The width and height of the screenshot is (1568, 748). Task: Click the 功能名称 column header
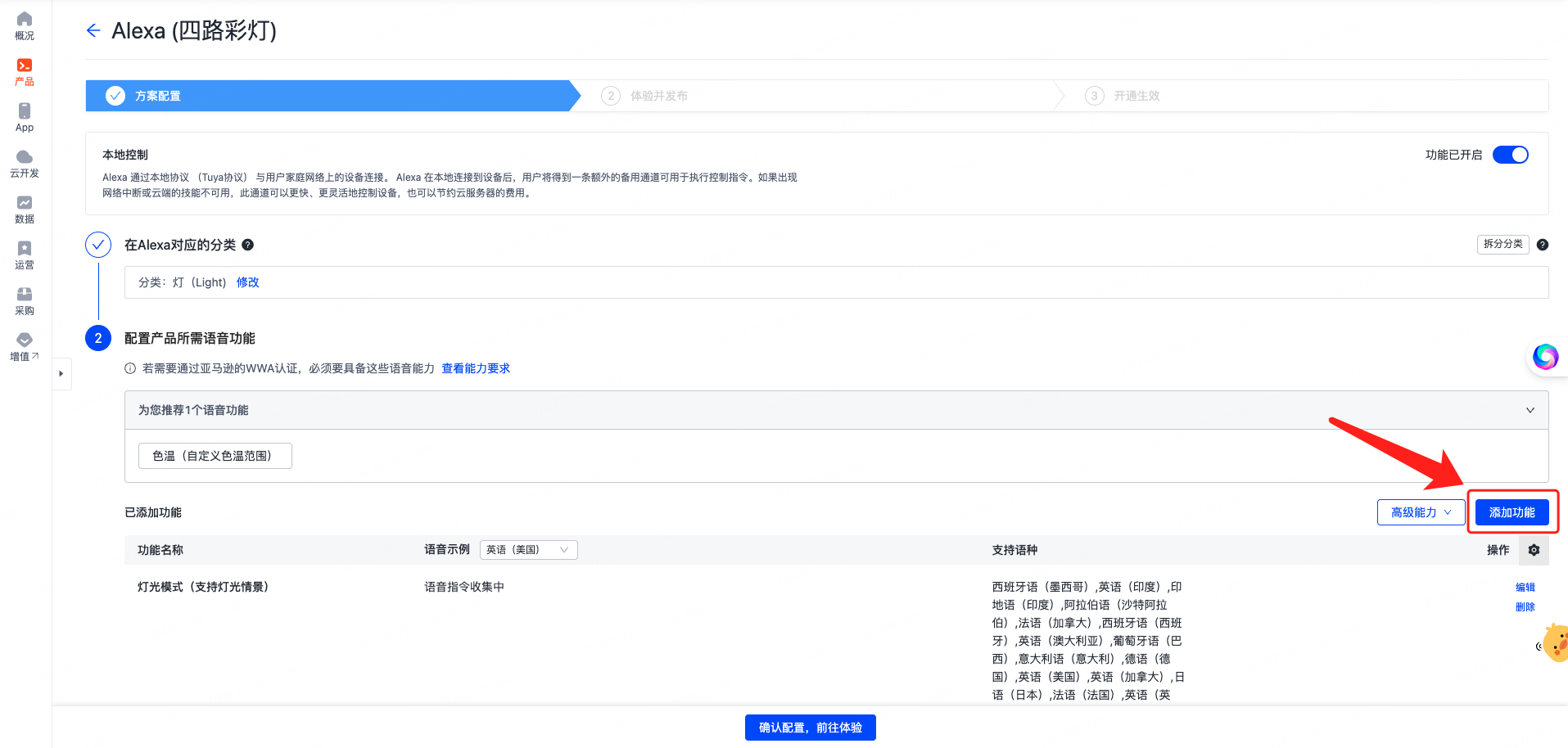pos(160,550)
